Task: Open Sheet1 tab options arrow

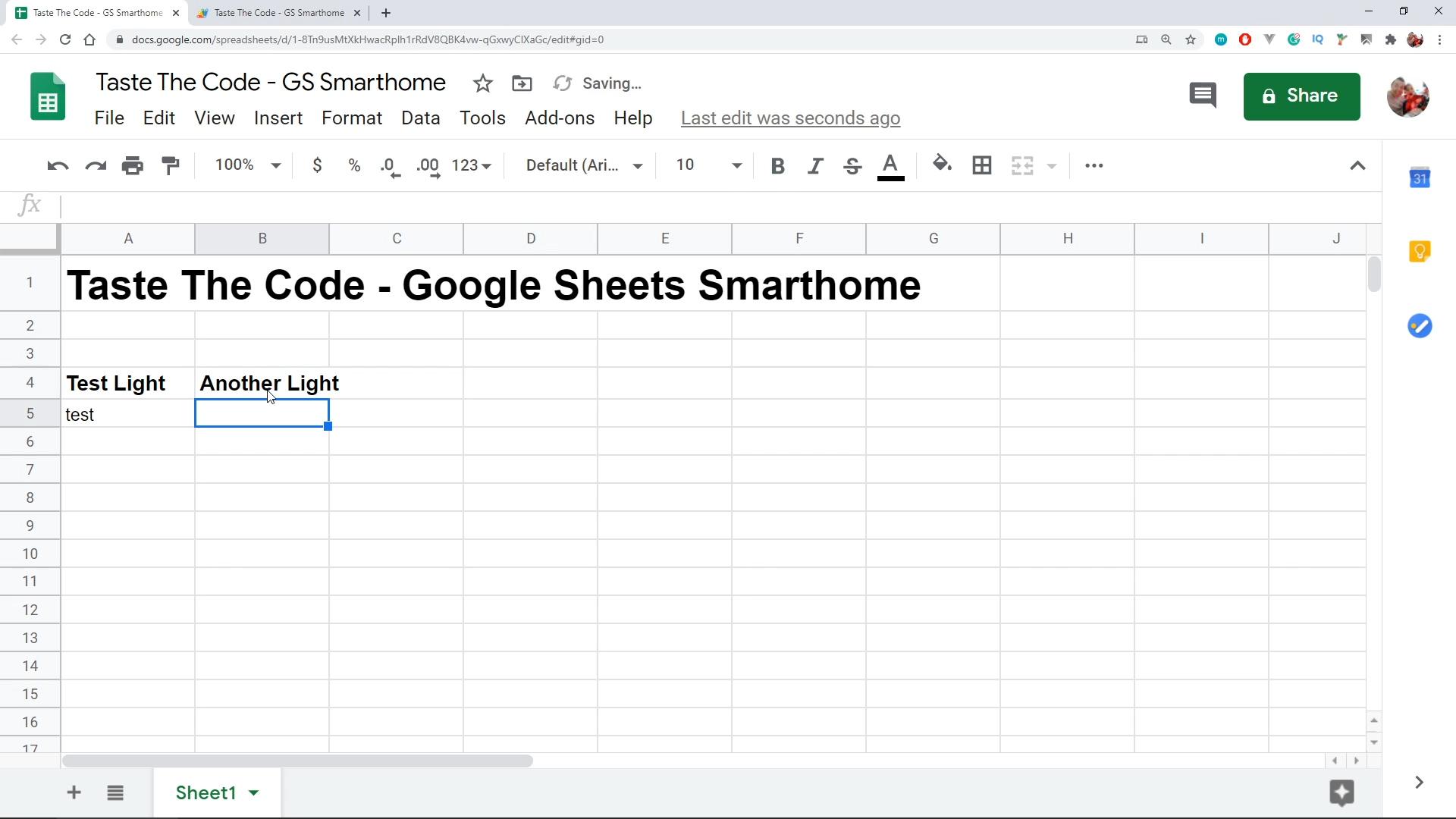Action: click(254, 792)
